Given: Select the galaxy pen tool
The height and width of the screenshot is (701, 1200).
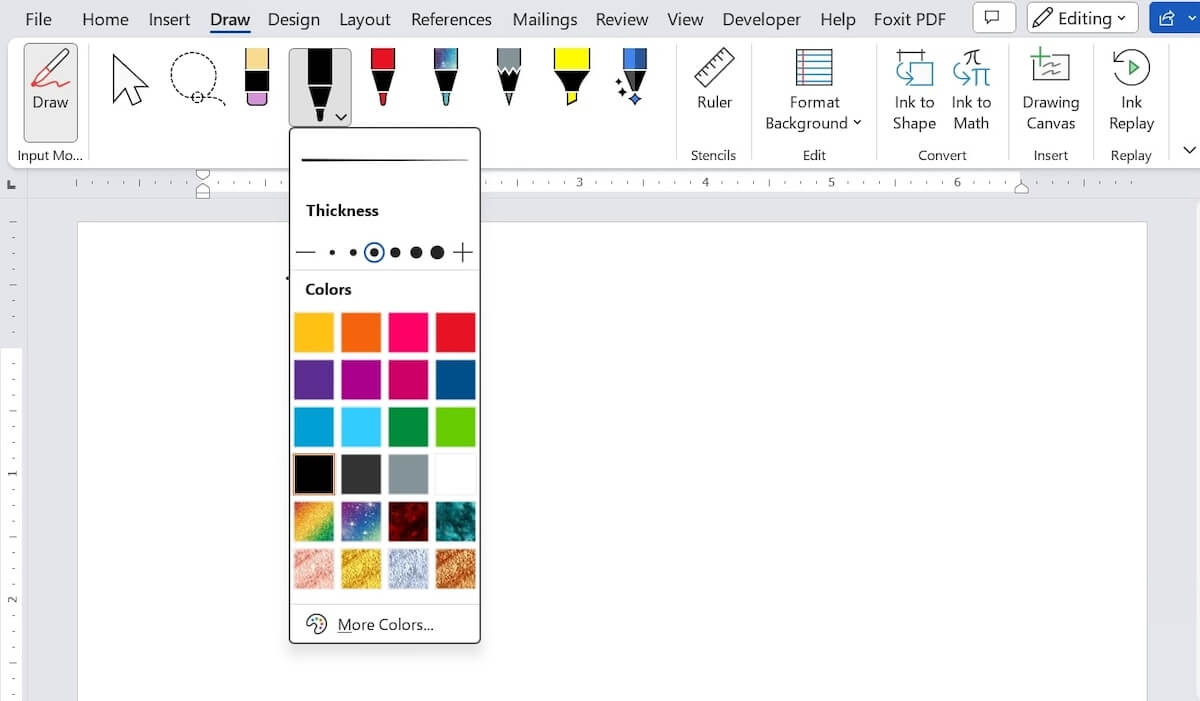Looking at the screenshot, I should (x=446, y=78).
